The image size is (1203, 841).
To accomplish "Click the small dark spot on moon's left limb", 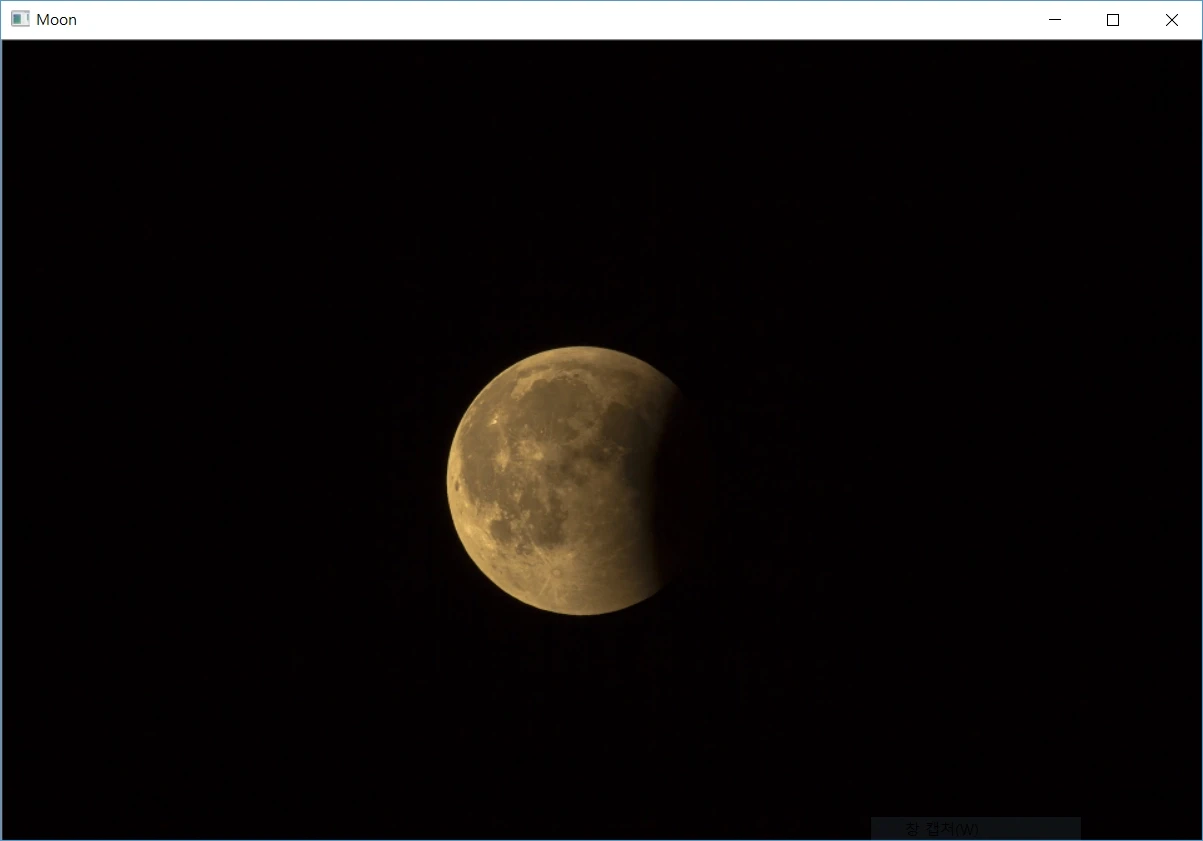I will coord(457,487).
